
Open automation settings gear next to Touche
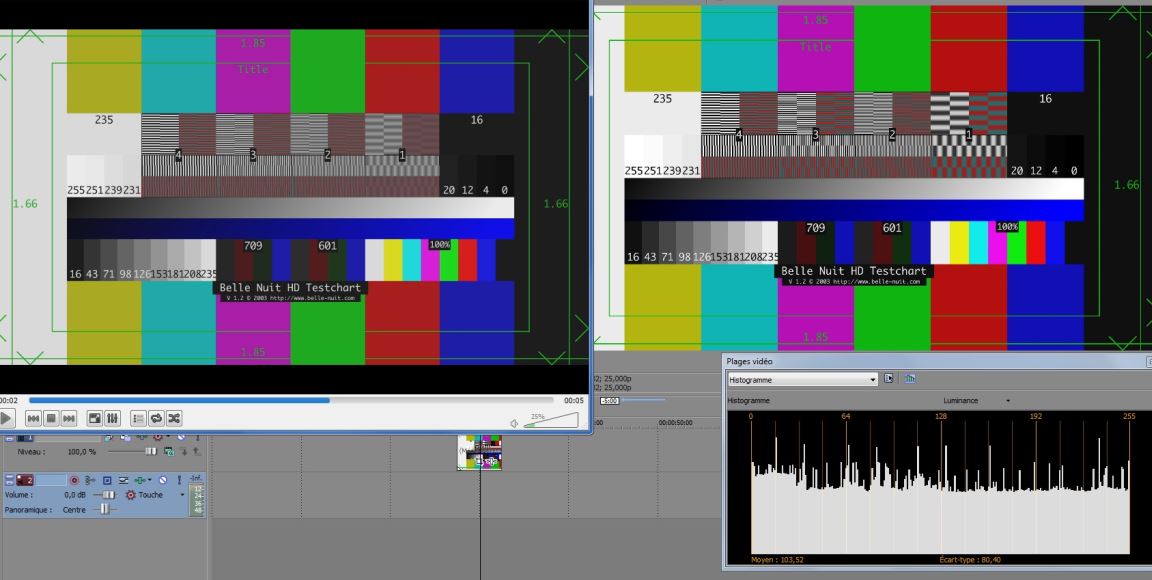tap(131, 495)
